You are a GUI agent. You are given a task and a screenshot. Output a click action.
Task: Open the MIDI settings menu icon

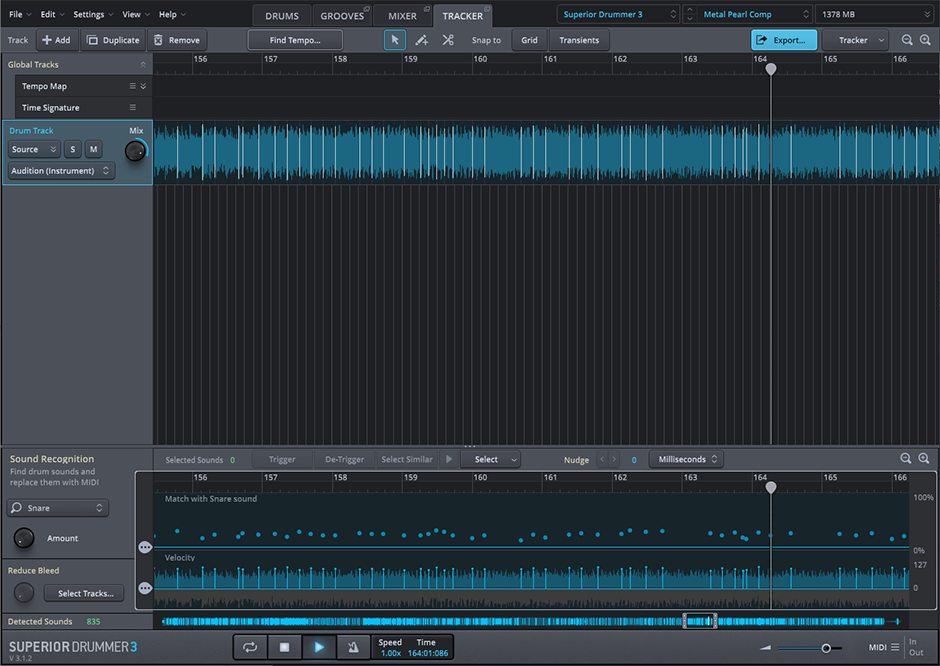[x=895, y=647]
